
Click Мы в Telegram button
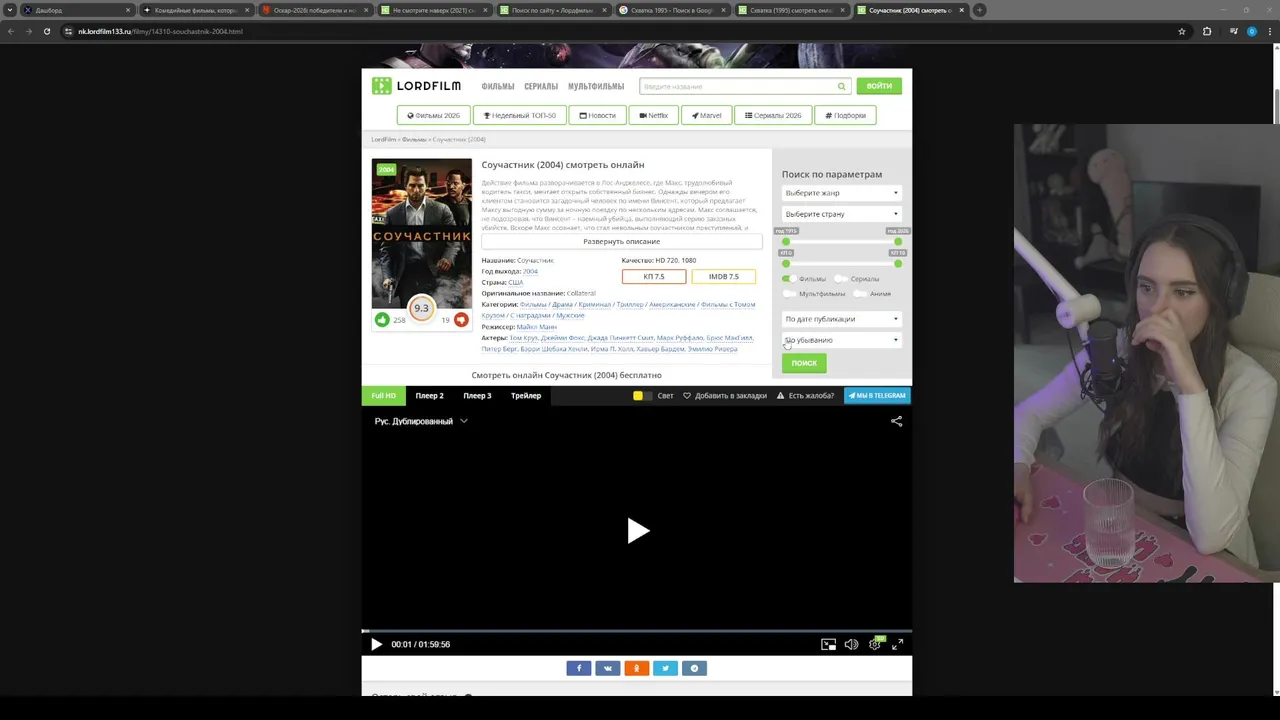tap(877, 395)
